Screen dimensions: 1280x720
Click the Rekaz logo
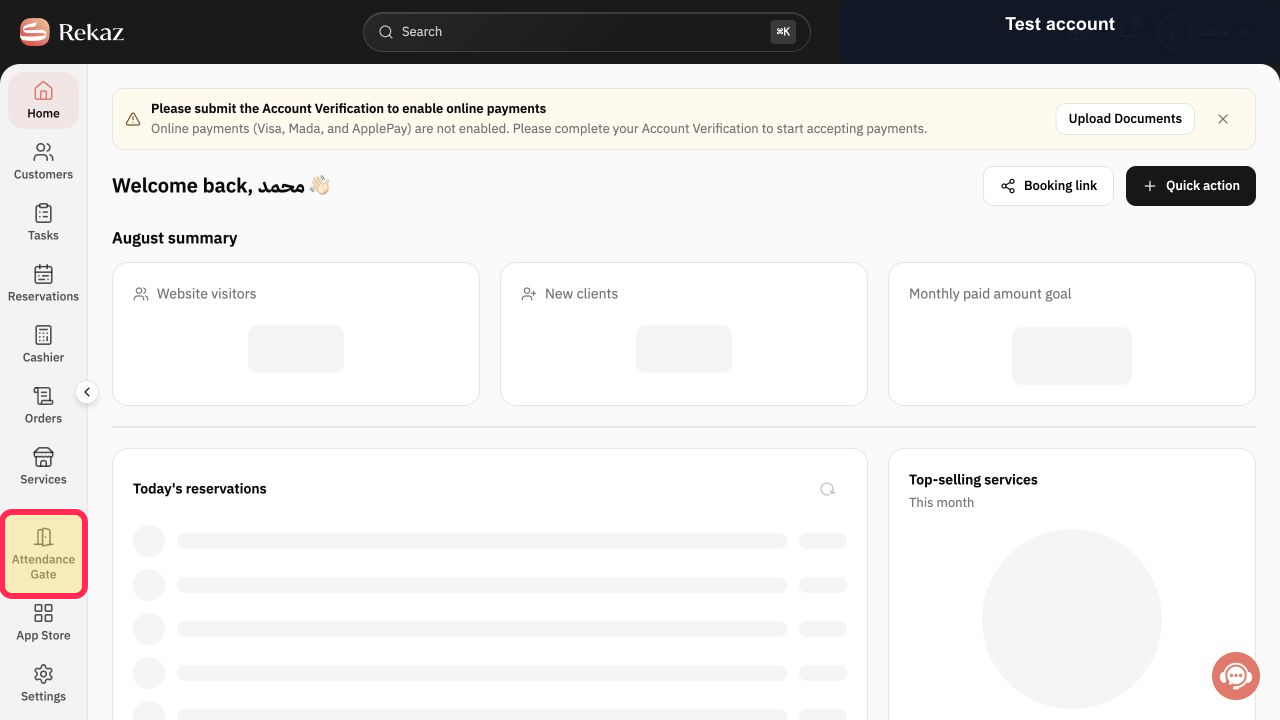click(72, 32)
